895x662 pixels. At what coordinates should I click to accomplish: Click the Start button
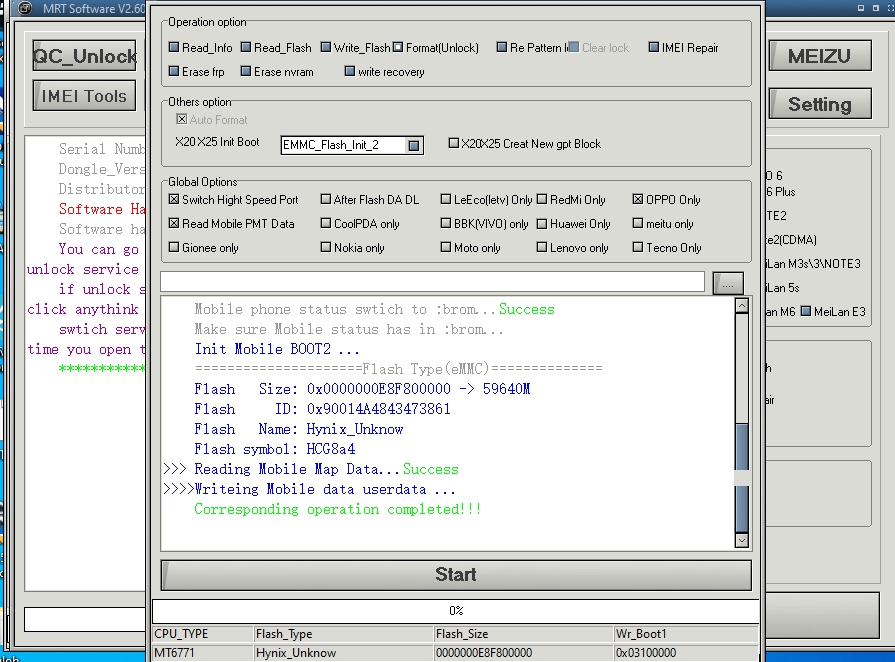(456, 575)
